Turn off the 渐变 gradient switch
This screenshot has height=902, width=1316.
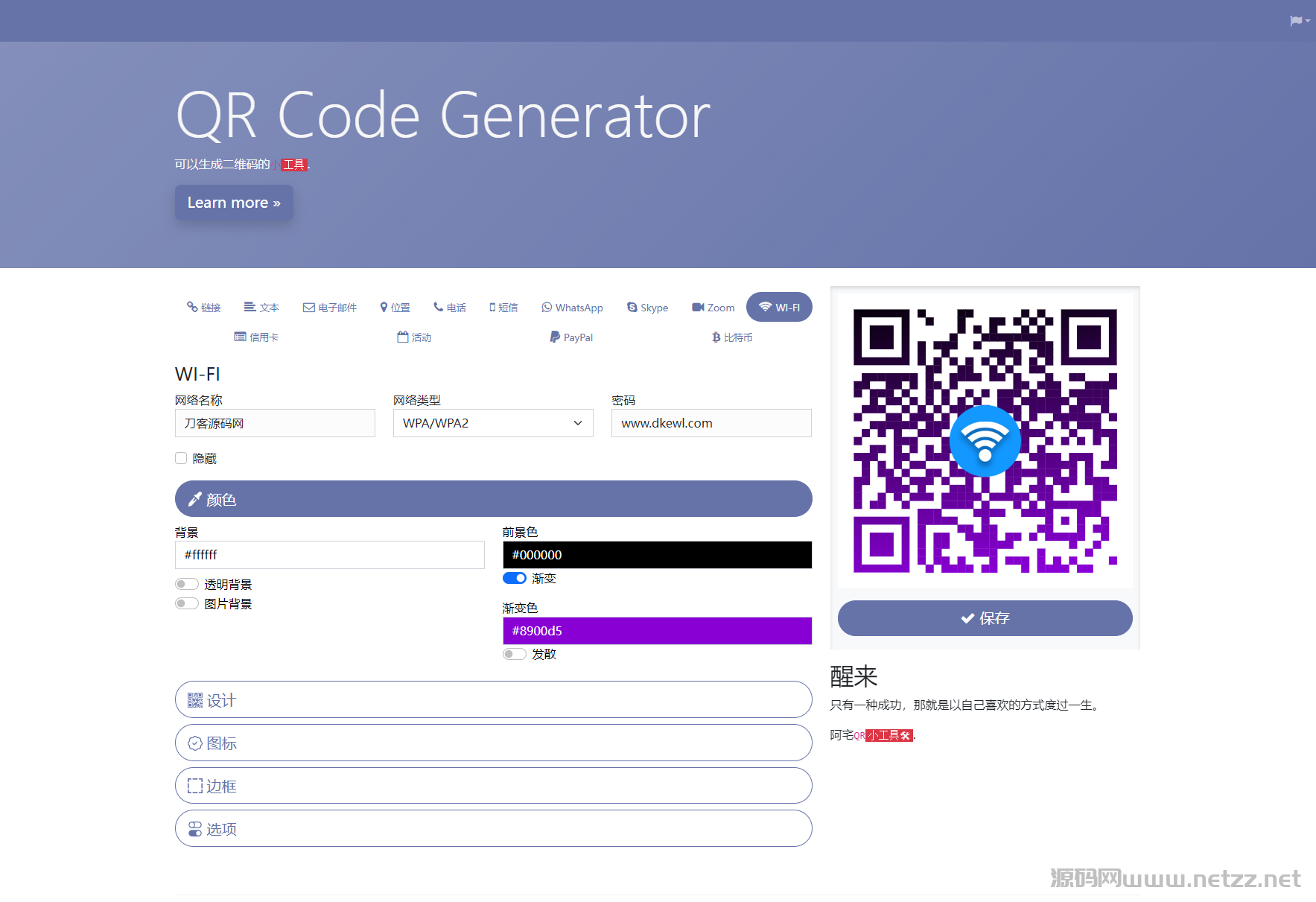pyautogui.click(x=515, y=578)
